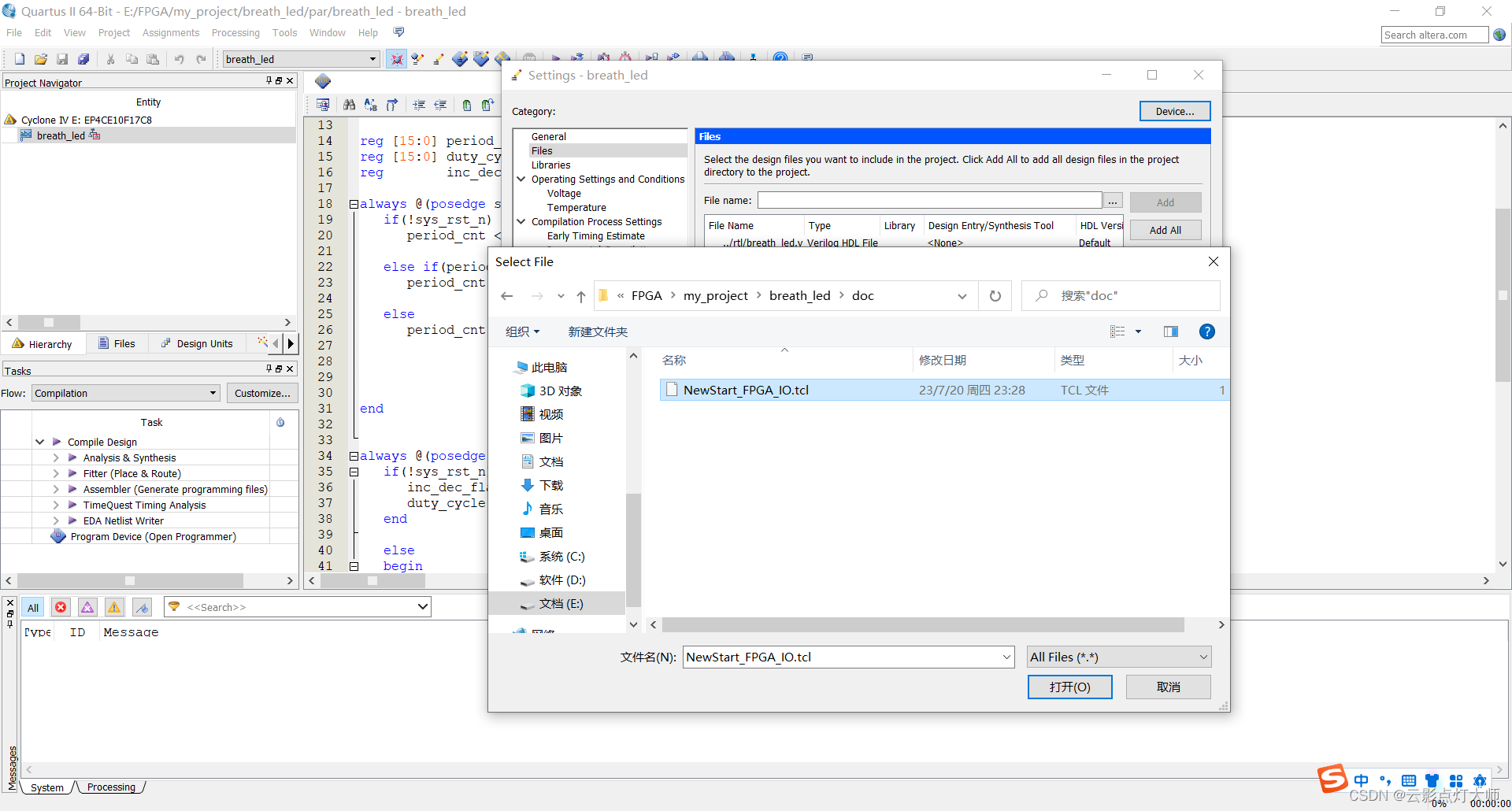
Task: Switch to the Design Units tab
Action: pos(197,343)
